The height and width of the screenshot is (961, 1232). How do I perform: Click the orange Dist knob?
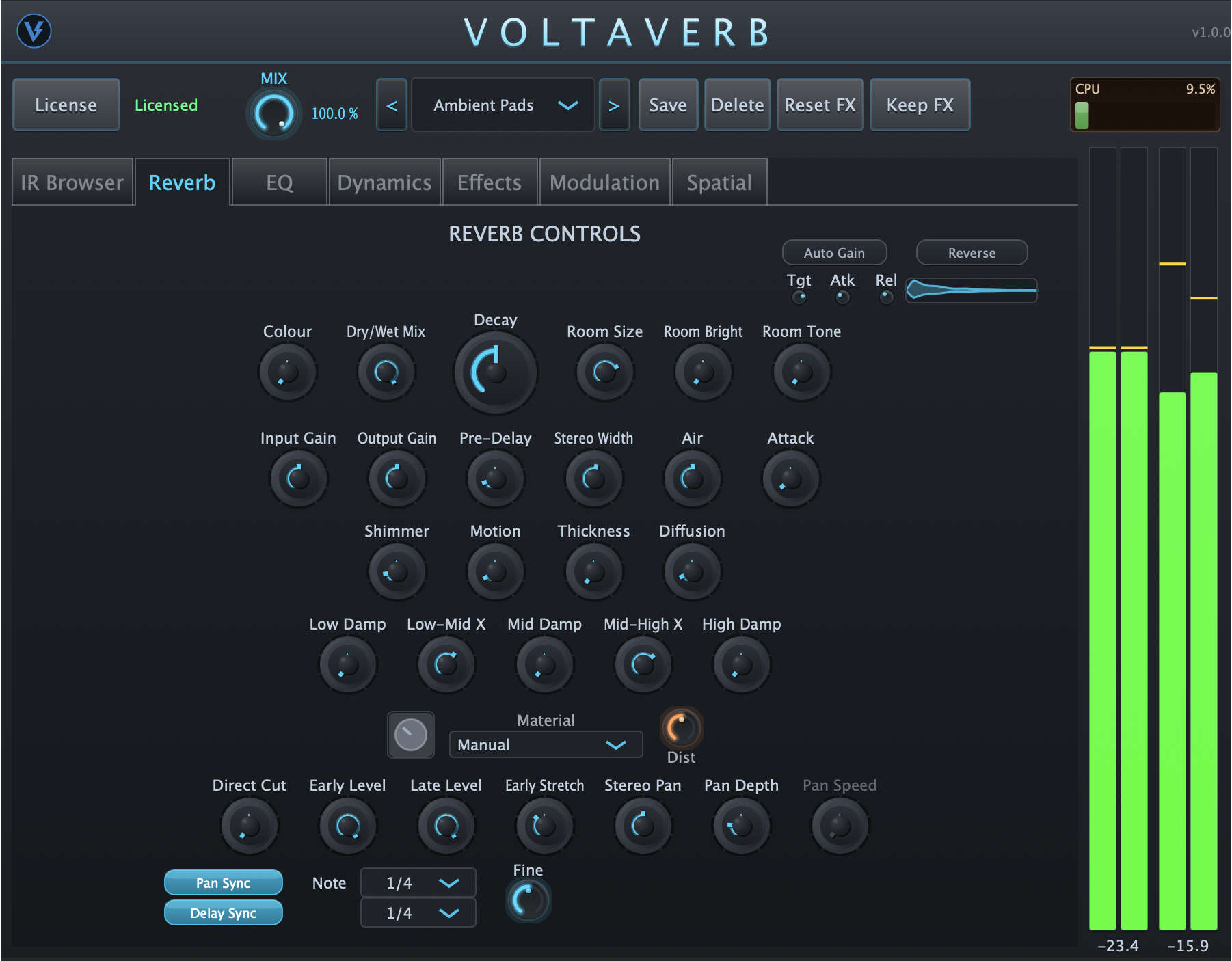(682, 728)
